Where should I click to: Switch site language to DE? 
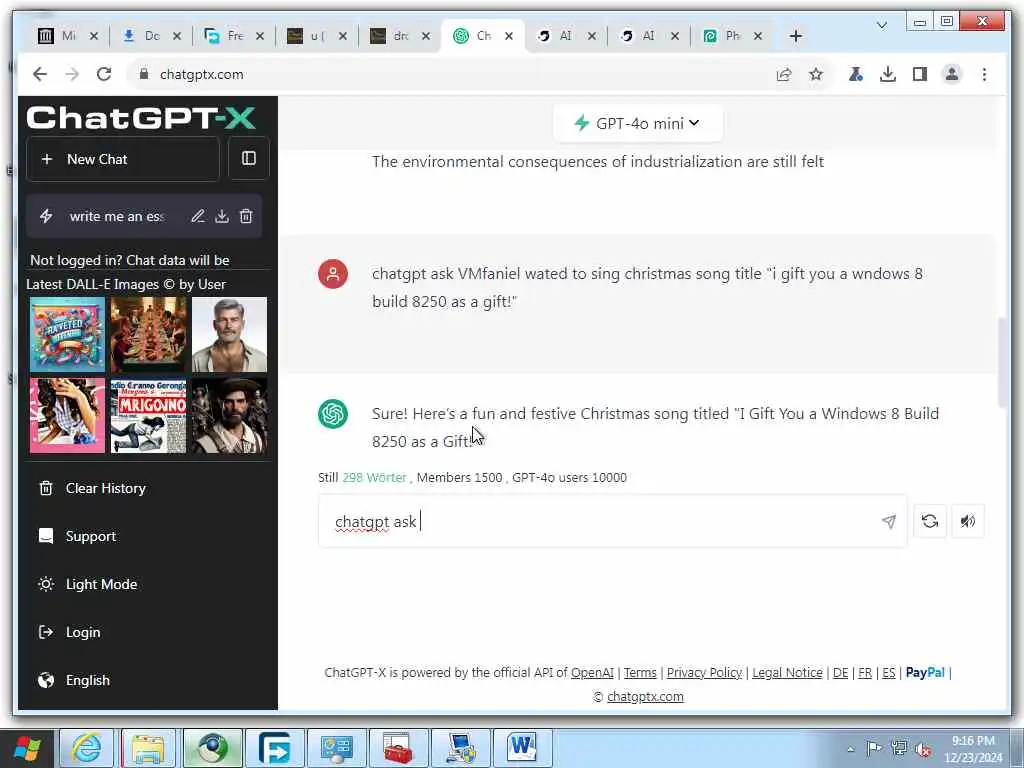840,673
